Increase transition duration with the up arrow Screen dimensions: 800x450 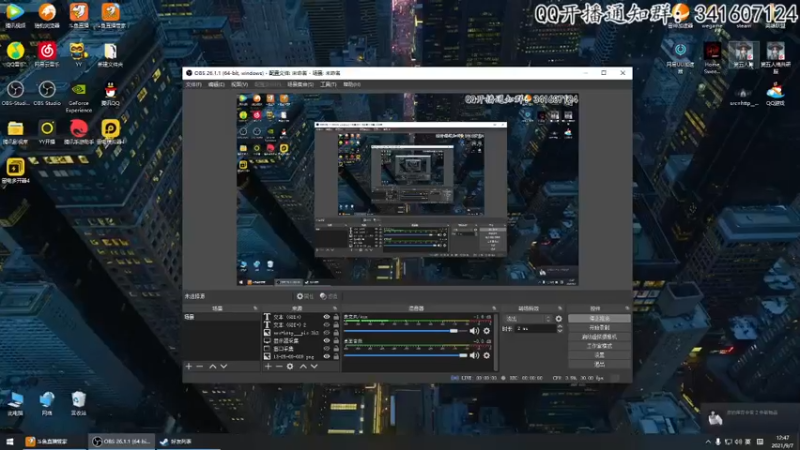pyautogui.click(x=560, y=327)
